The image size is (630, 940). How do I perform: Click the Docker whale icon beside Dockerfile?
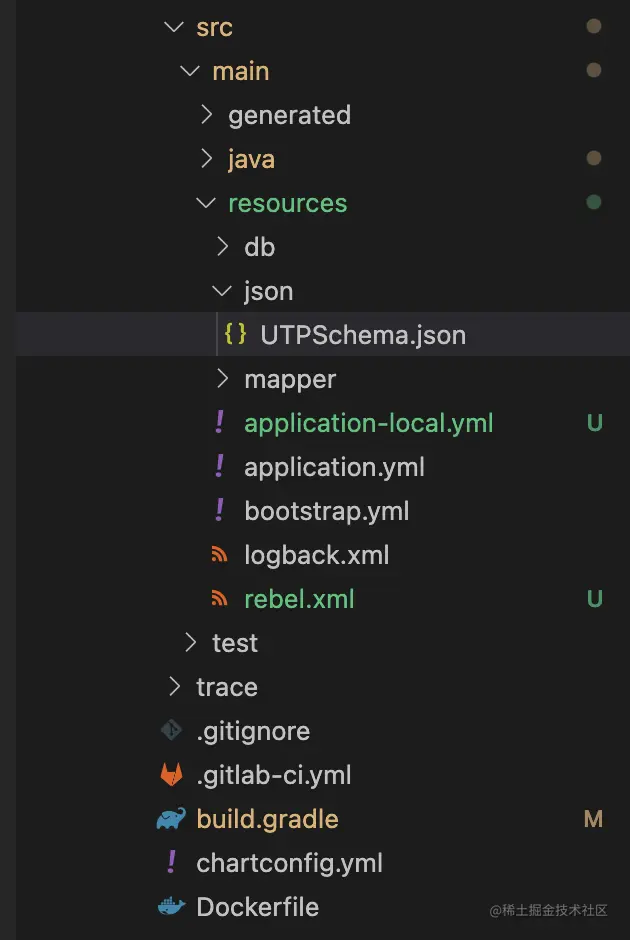tap(172, 907)
